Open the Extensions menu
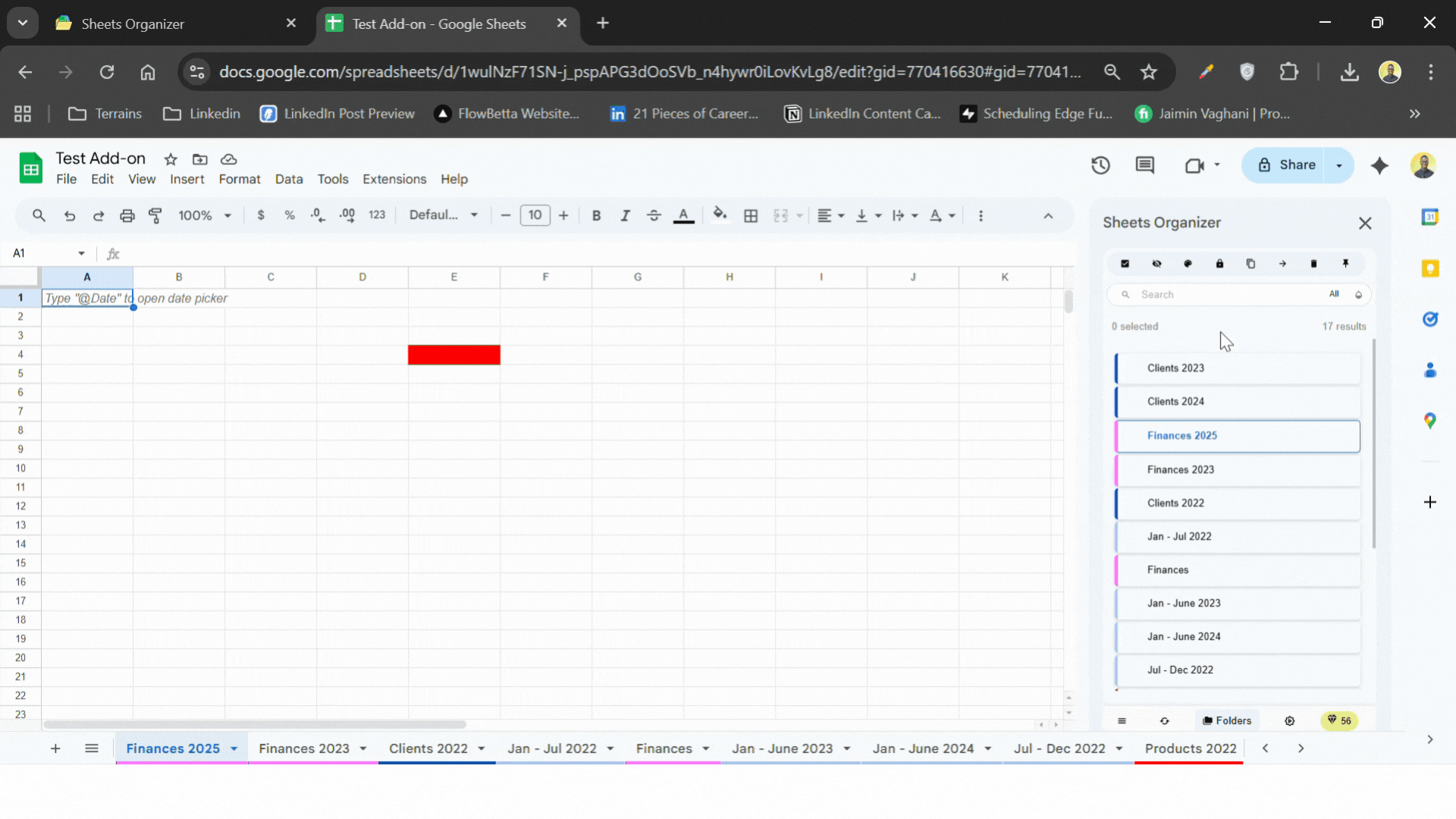This screenshot has height=819, width=1456. coord(394,179)
